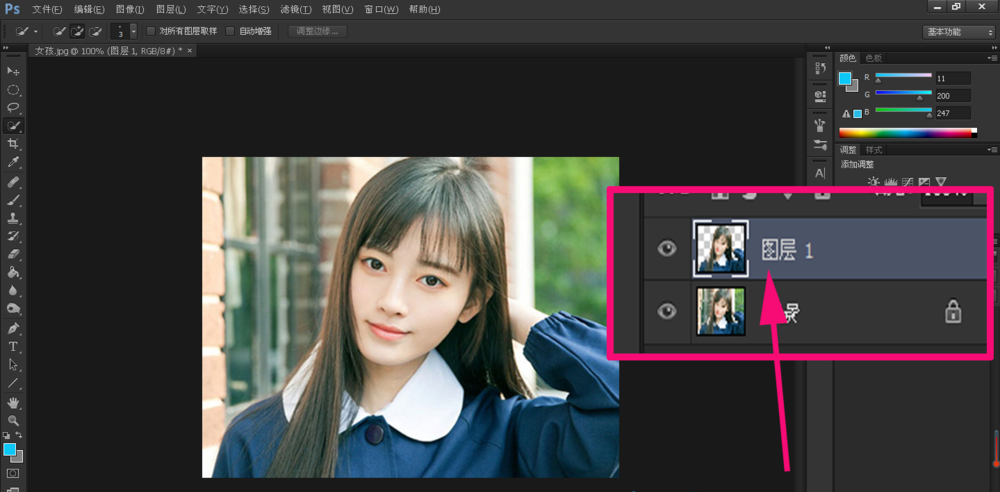1000x492 pixels.
Task: Expand the toolbox with double-arrow
Action: pyautogui.click(x=7, y=48)
